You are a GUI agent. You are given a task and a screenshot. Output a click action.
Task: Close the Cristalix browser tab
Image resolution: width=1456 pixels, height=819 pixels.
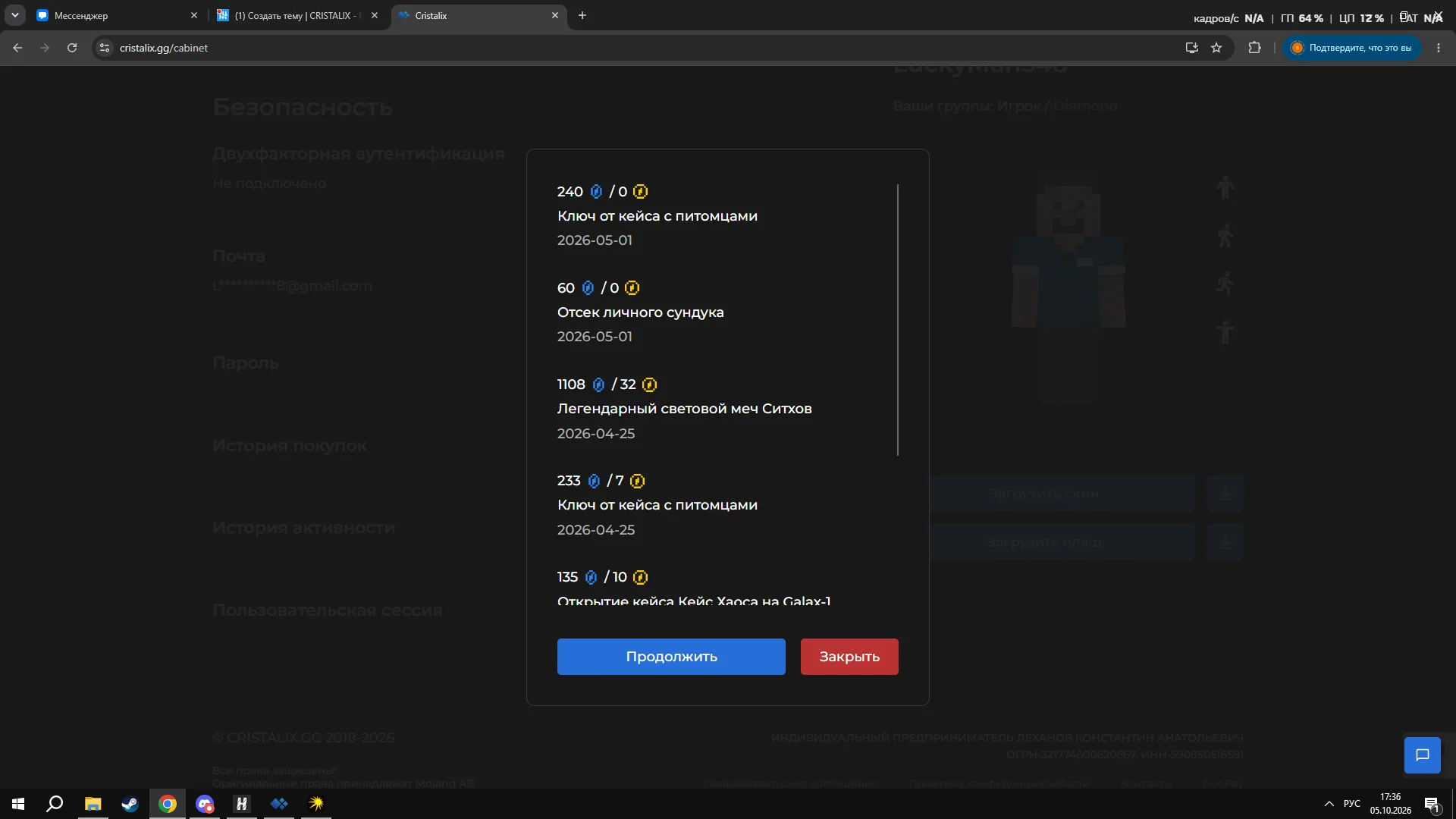pos(555,16)
